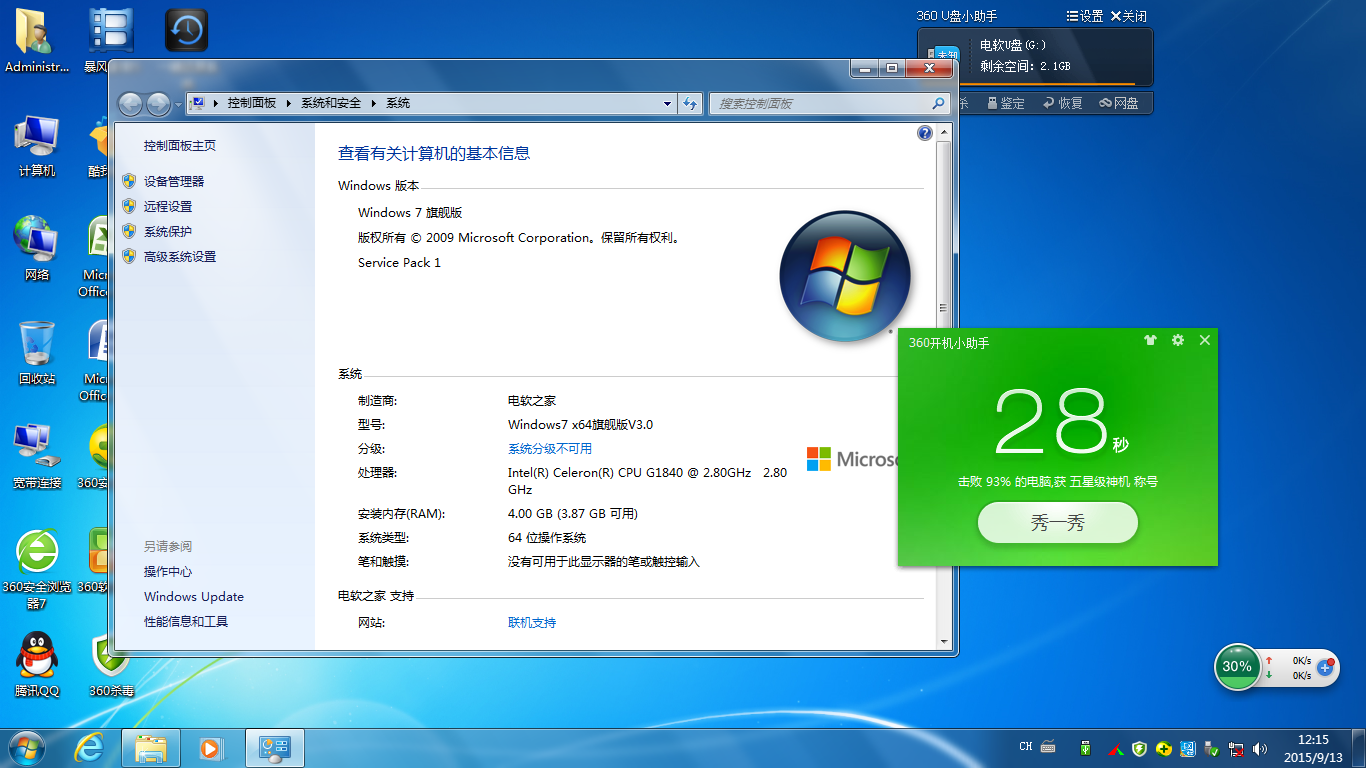Click the yellow plus 360 tray icon

(x=1163, y=748)
